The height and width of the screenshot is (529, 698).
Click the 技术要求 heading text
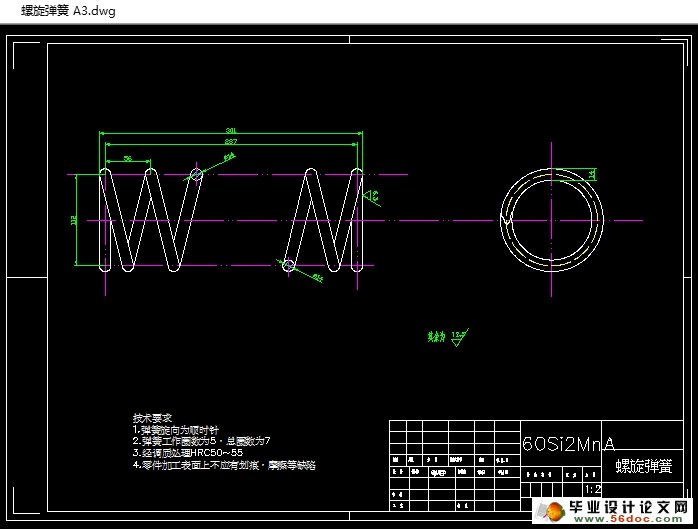tap(152, 417)
